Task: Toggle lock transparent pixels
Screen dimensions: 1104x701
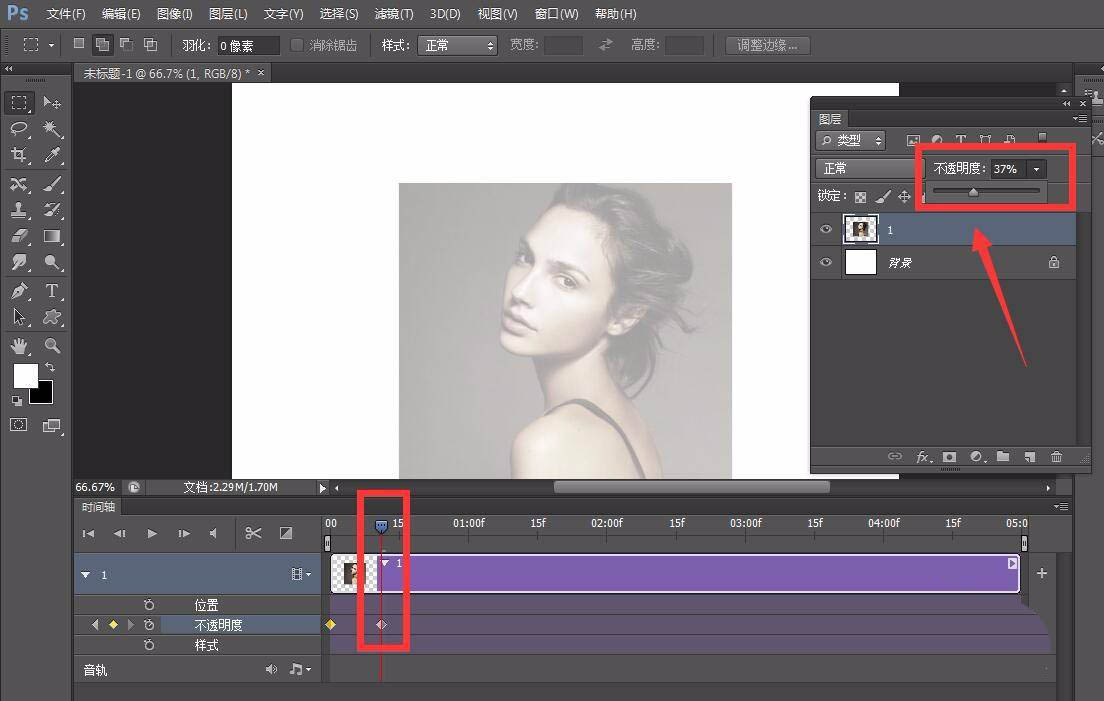Action: click(x=860, y=197)
